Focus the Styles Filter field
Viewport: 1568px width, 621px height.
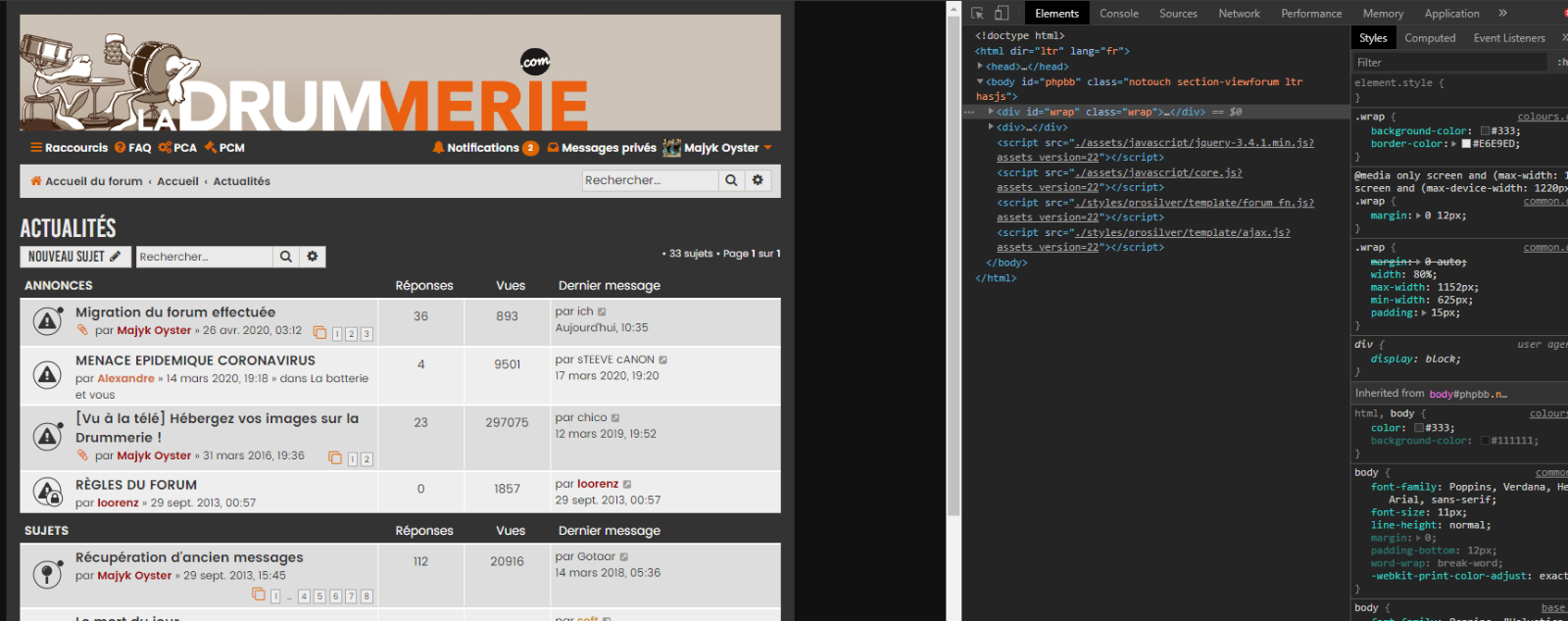coord(1450,63)
